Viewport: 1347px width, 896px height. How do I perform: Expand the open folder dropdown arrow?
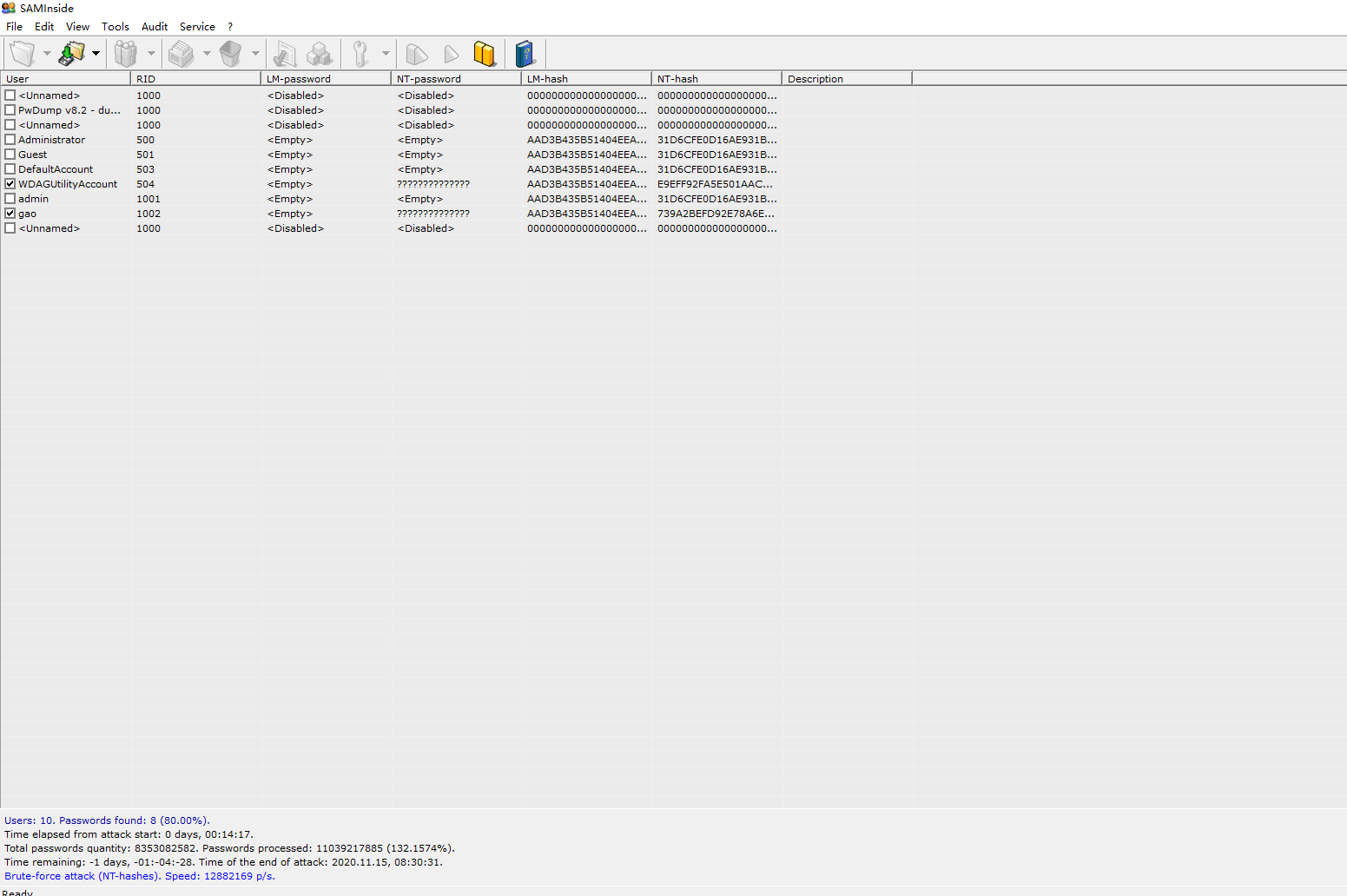tap(47, 54)
